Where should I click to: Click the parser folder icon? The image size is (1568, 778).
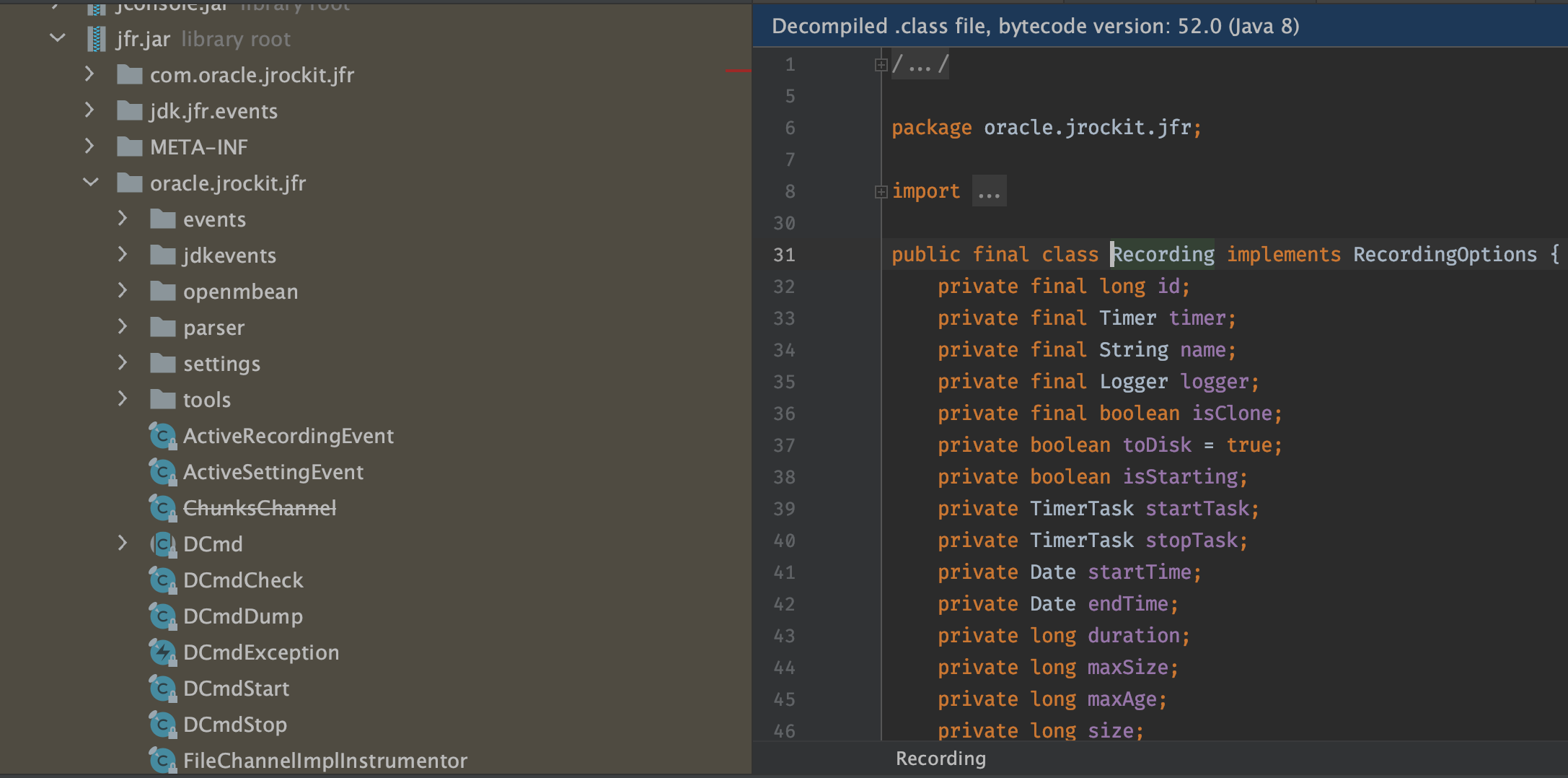click(163, 328)
